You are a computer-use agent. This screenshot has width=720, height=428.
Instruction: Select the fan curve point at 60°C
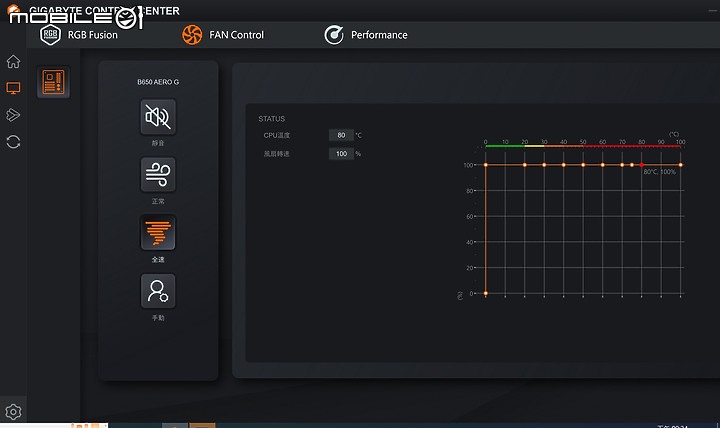coord(602,164)
